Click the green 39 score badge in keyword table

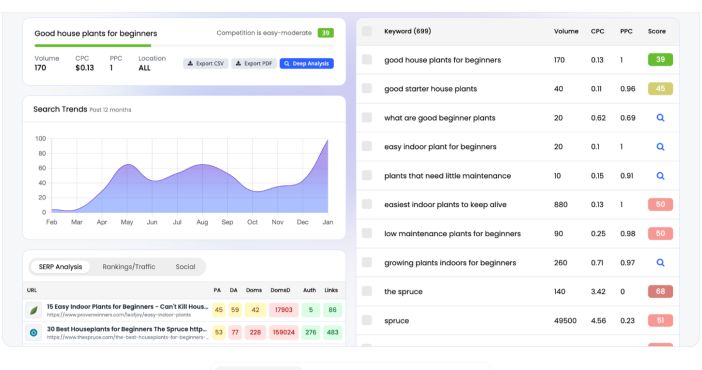[x=660, y=60]
